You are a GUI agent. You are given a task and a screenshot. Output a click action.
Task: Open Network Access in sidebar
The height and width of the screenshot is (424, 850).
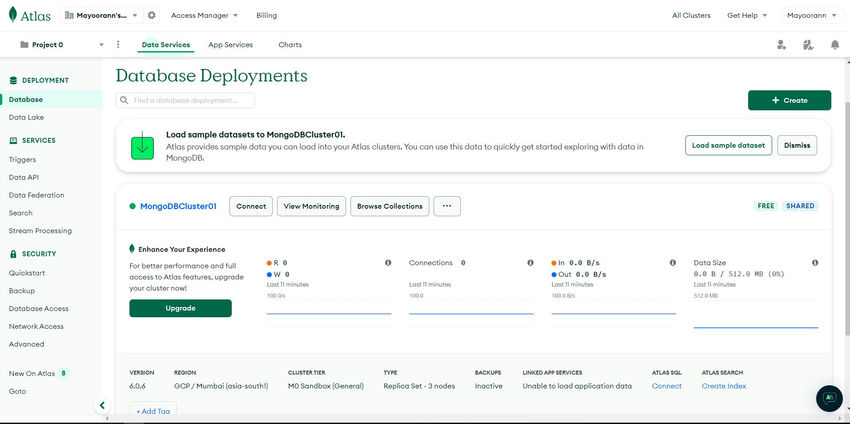[x=36, y=326]
